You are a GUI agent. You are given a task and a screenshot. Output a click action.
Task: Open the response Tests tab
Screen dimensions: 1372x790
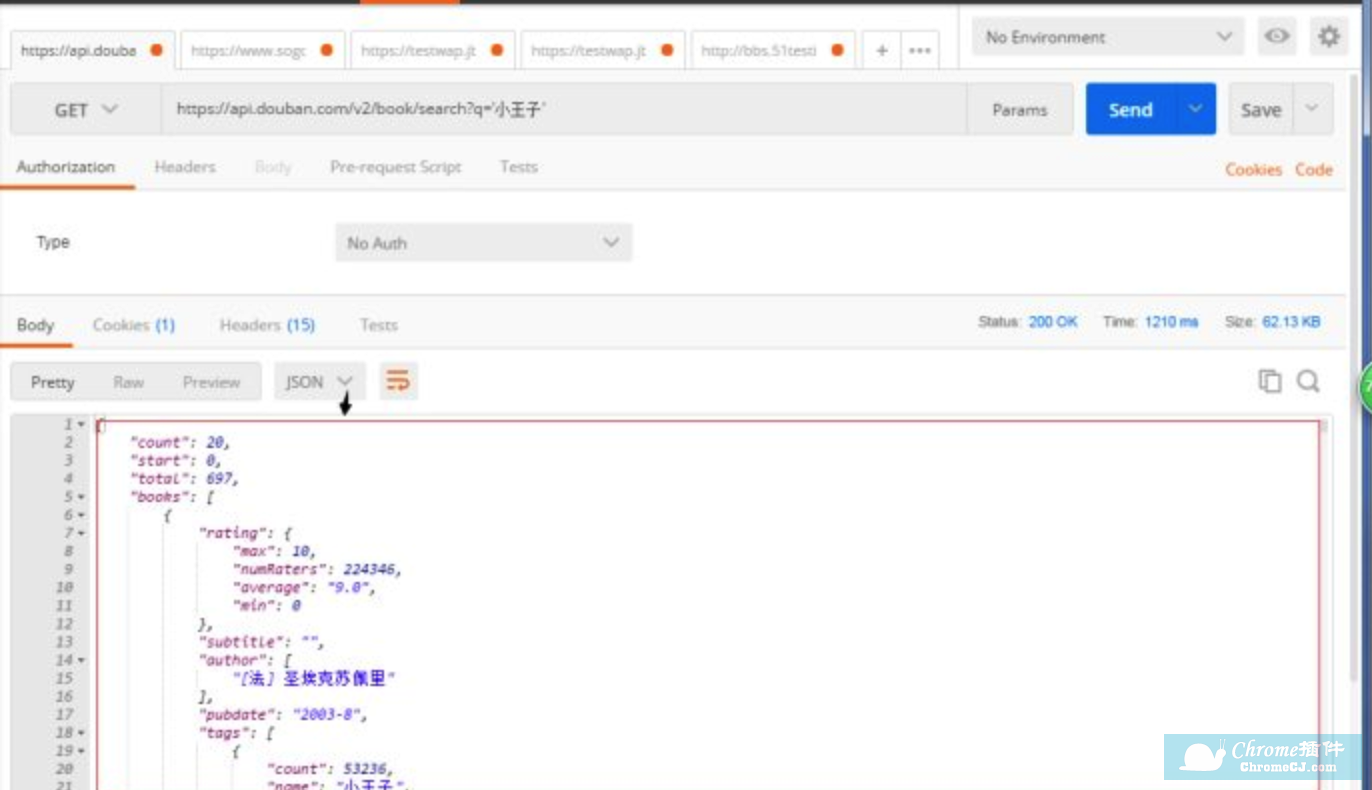[379, 325]
